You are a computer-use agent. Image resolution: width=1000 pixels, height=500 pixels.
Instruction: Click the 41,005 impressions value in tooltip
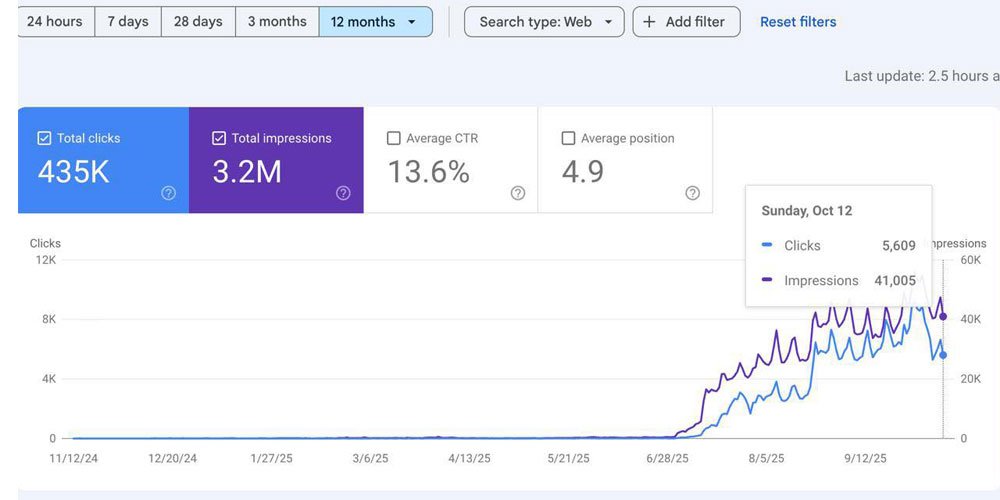pos(895,281)
